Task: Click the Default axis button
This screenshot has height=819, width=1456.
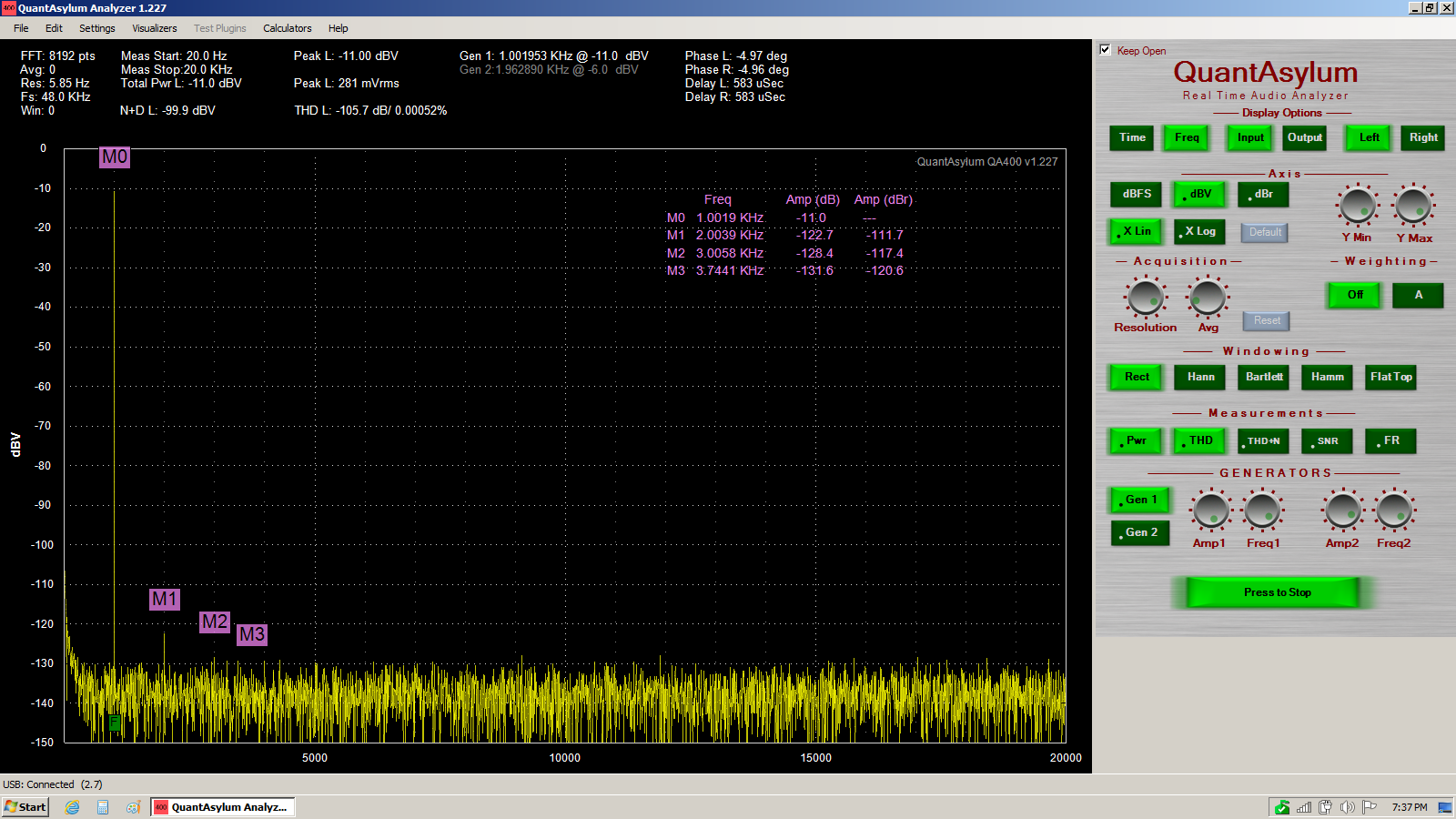Action: [1265, 232]
